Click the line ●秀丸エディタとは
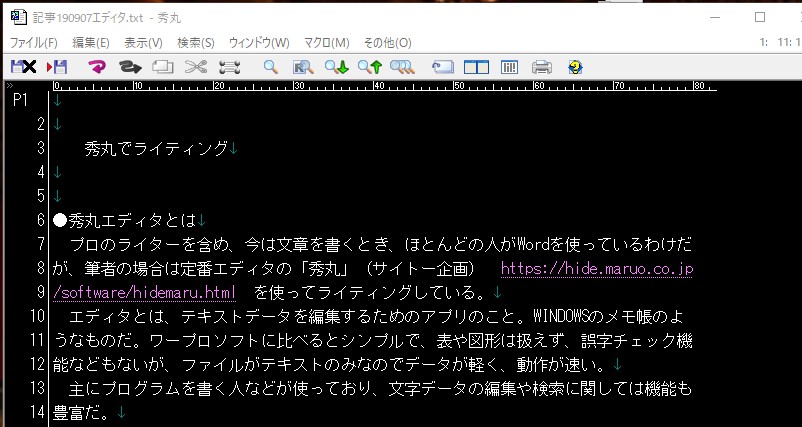802x427 pixels. coord(124,220)
